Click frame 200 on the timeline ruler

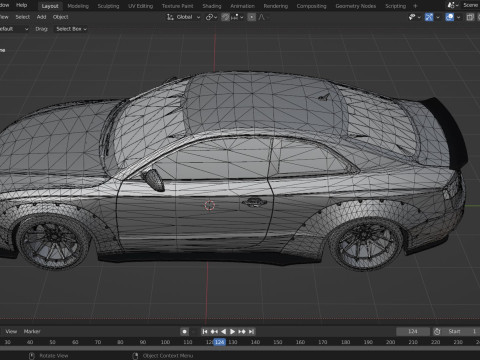(390, 342)
